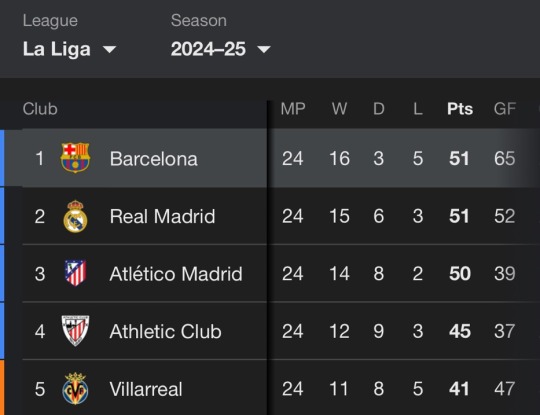The width and height of the screenshot is (540, 415).
Task: Open the La Liga league dropdown
Action: (x=70, y=49)
